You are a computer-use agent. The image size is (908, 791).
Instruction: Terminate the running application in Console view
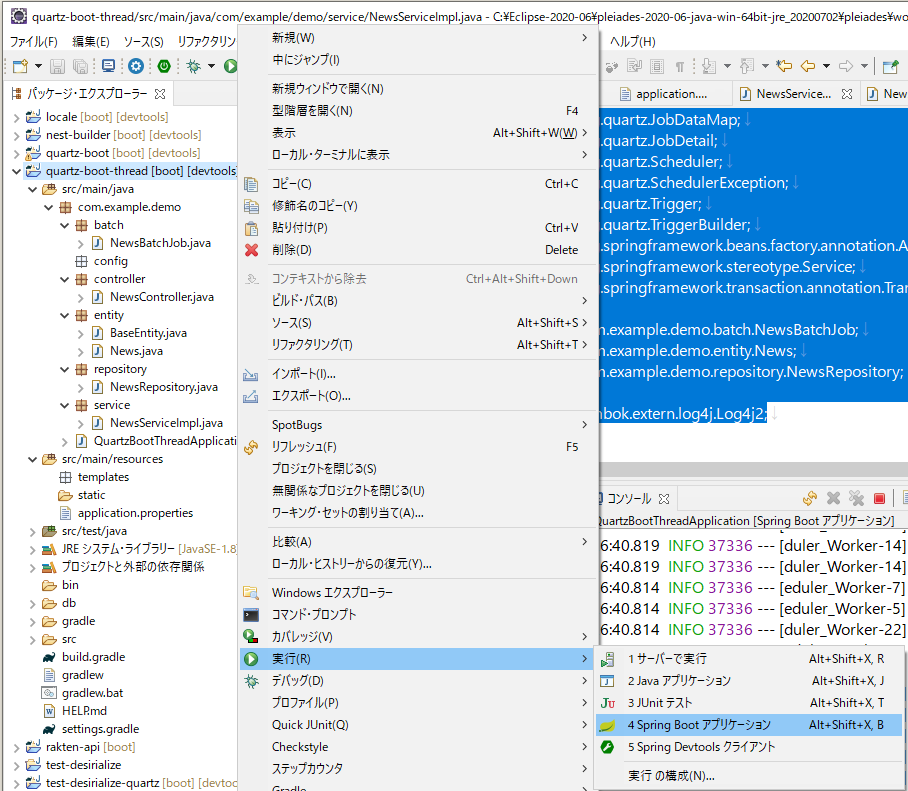pos(879,498)
